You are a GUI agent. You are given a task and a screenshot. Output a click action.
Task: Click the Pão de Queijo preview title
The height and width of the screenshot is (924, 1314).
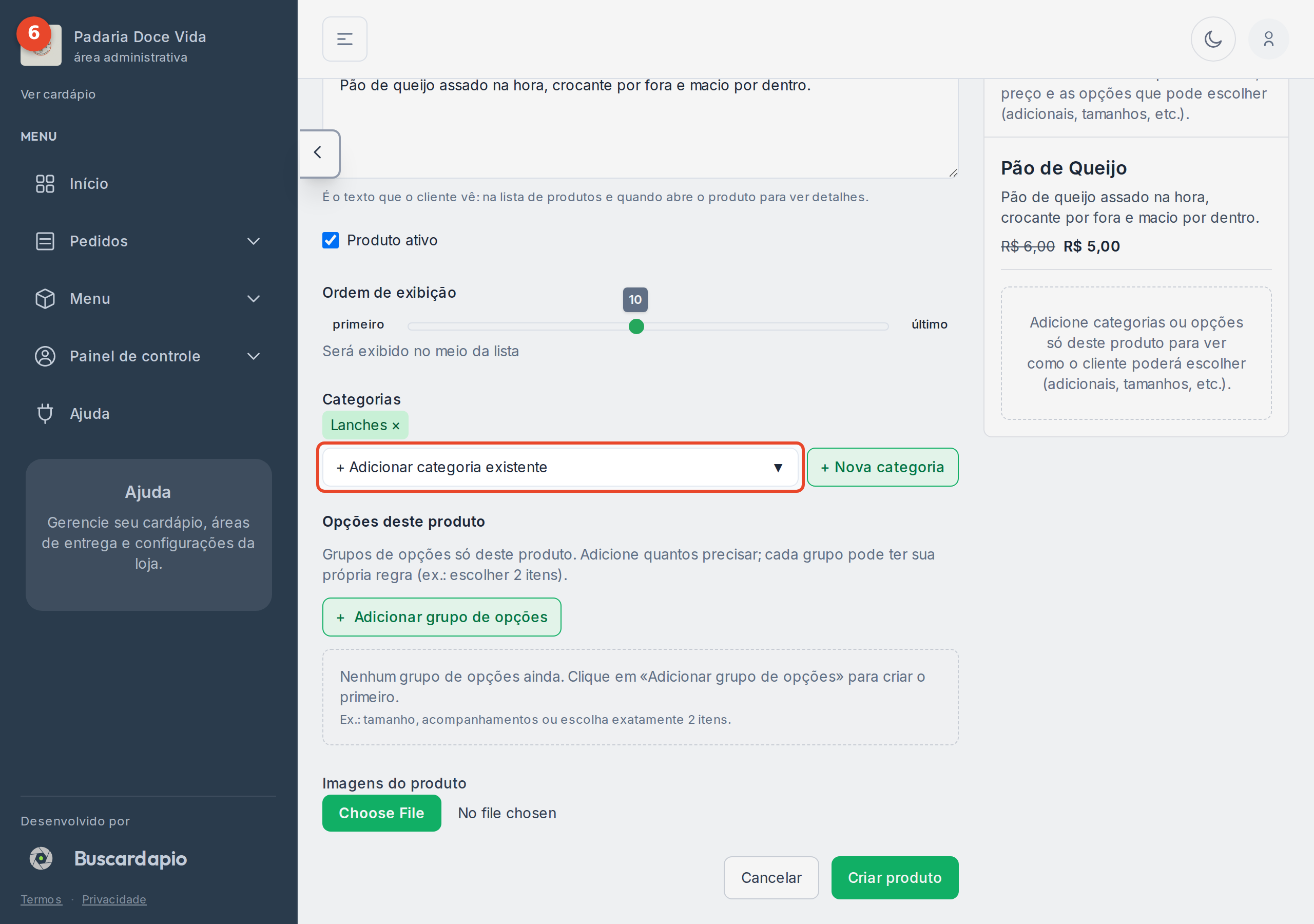(1064, 168)
